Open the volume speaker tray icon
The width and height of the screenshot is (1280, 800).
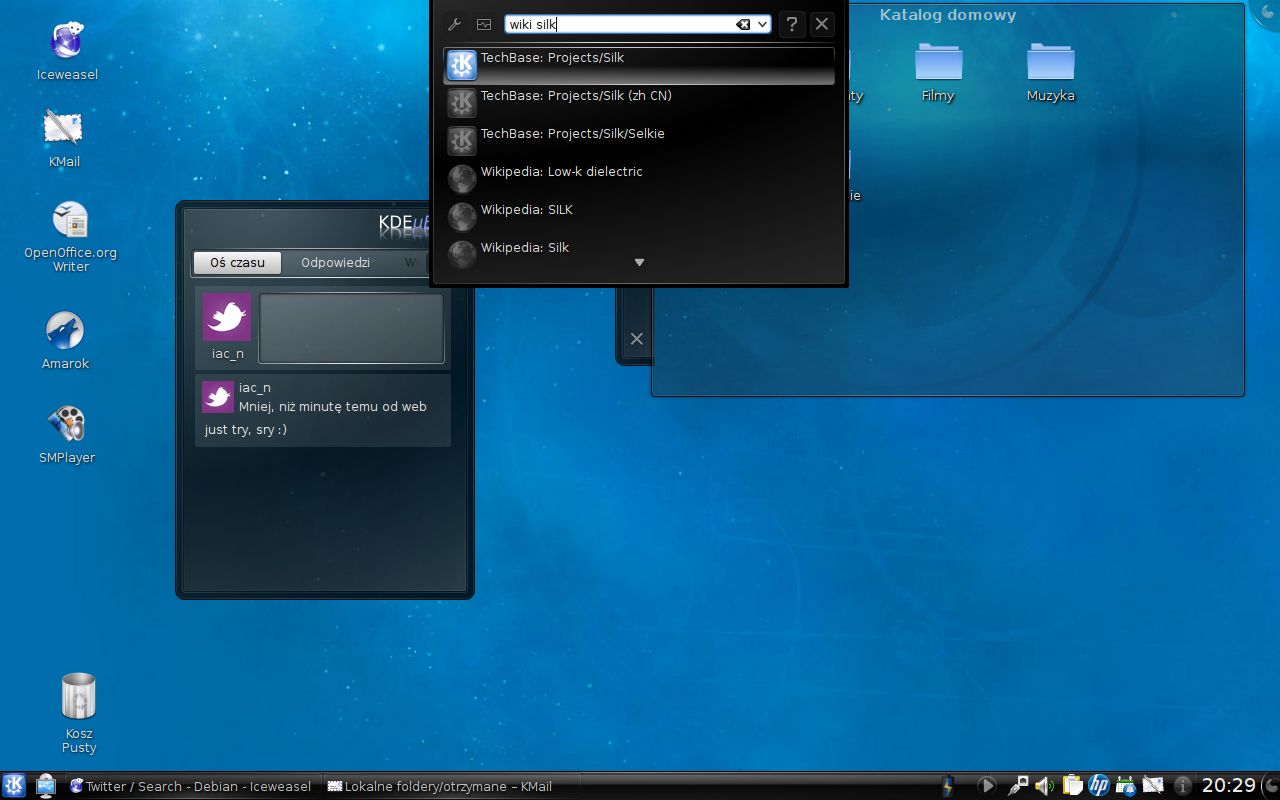click(1045, 786)
